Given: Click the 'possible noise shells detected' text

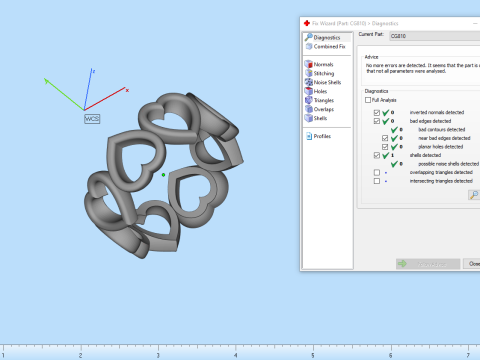Looking at the screenshot, I should (x=449, y=164).
